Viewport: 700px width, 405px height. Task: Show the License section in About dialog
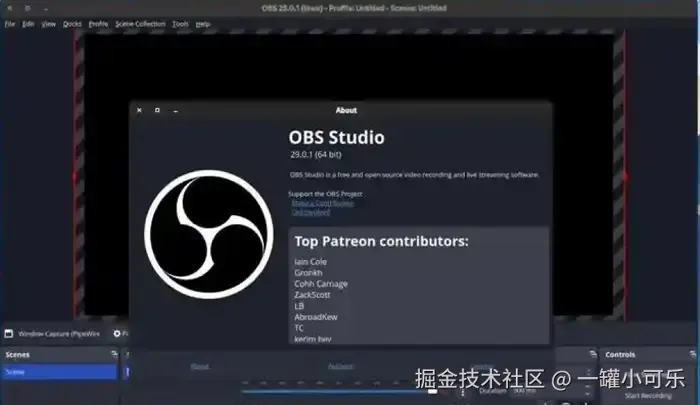coord(482,367)
